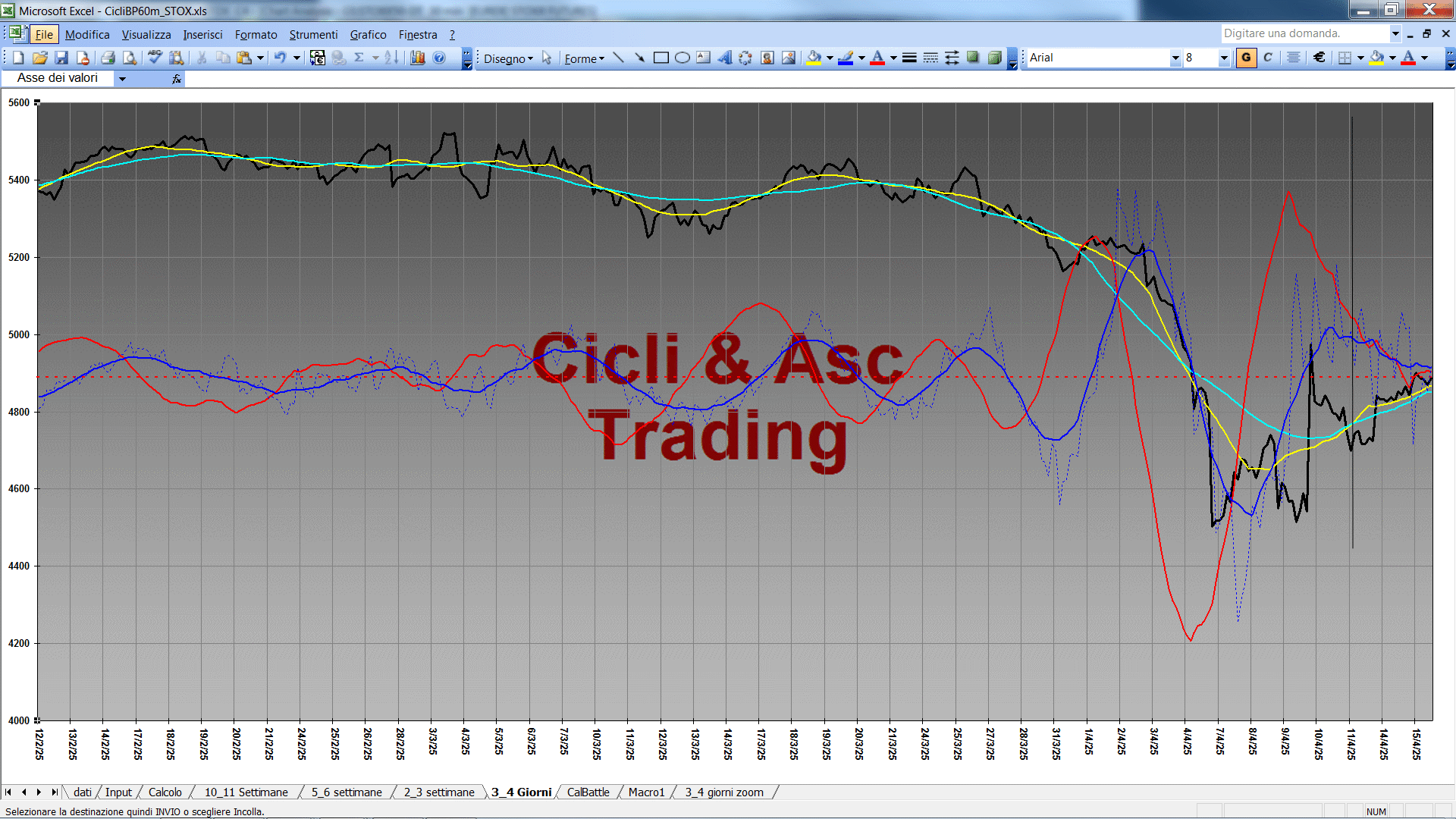This screenshot has width=1456, height=819.
Task: Create a new blank workbook
Action: (x=18, y=58)
